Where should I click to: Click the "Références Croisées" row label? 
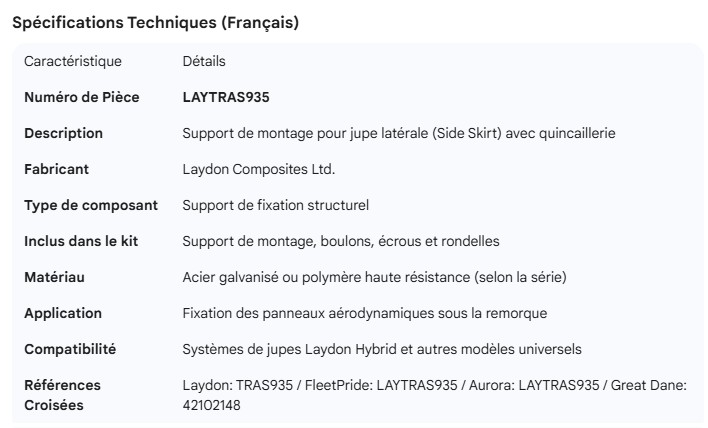(62, 395)
